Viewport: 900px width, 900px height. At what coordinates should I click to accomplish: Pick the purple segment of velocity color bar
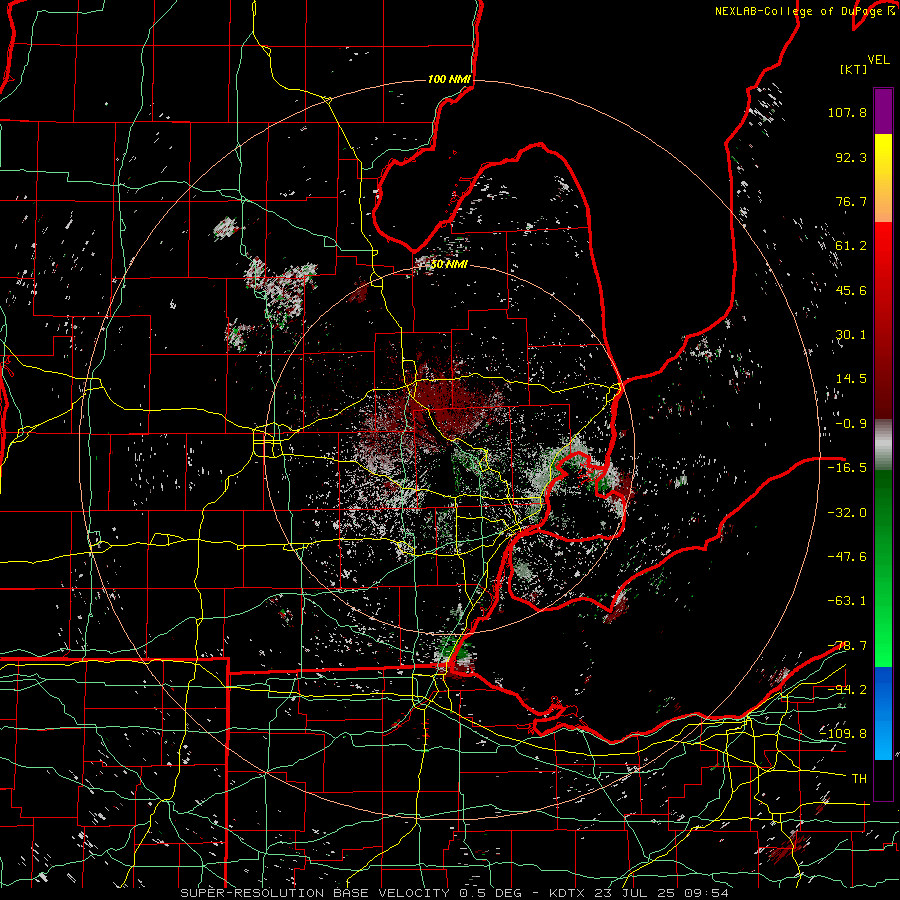[883, 111]
